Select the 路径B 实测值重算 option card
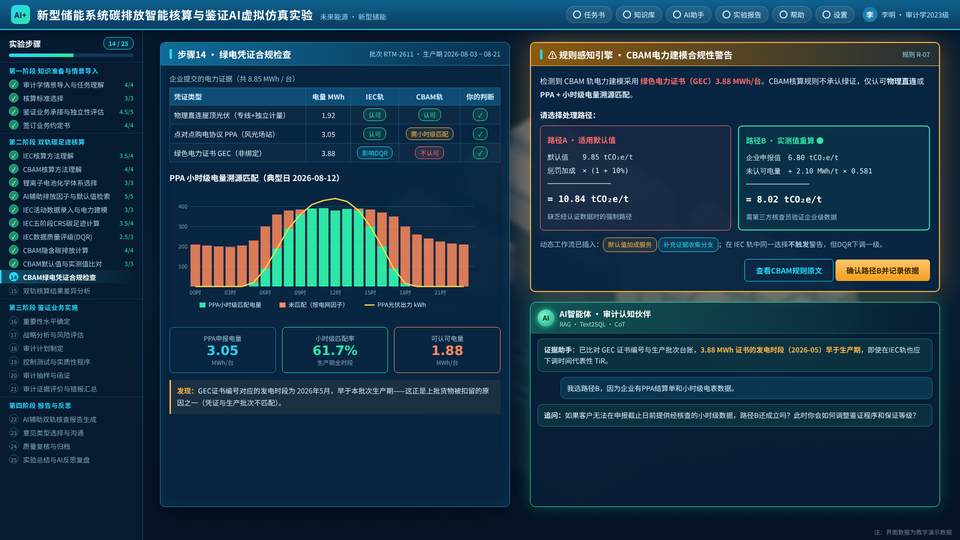The image size is (960, 540). [833, 178]
